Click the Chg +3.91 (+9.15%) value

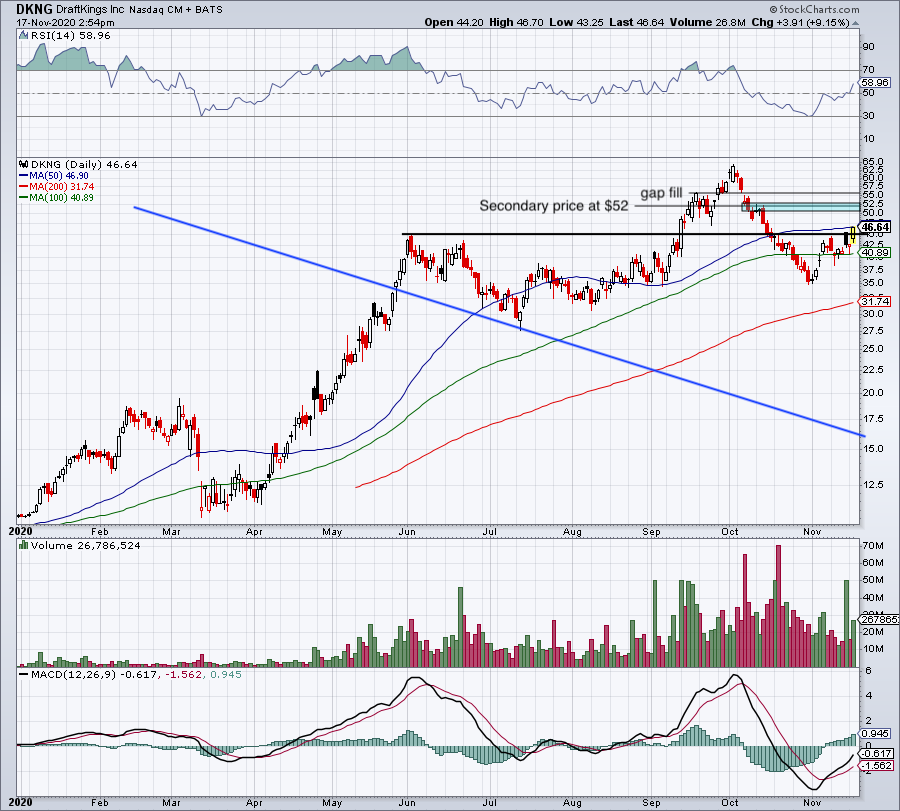[x=800, y=22]
